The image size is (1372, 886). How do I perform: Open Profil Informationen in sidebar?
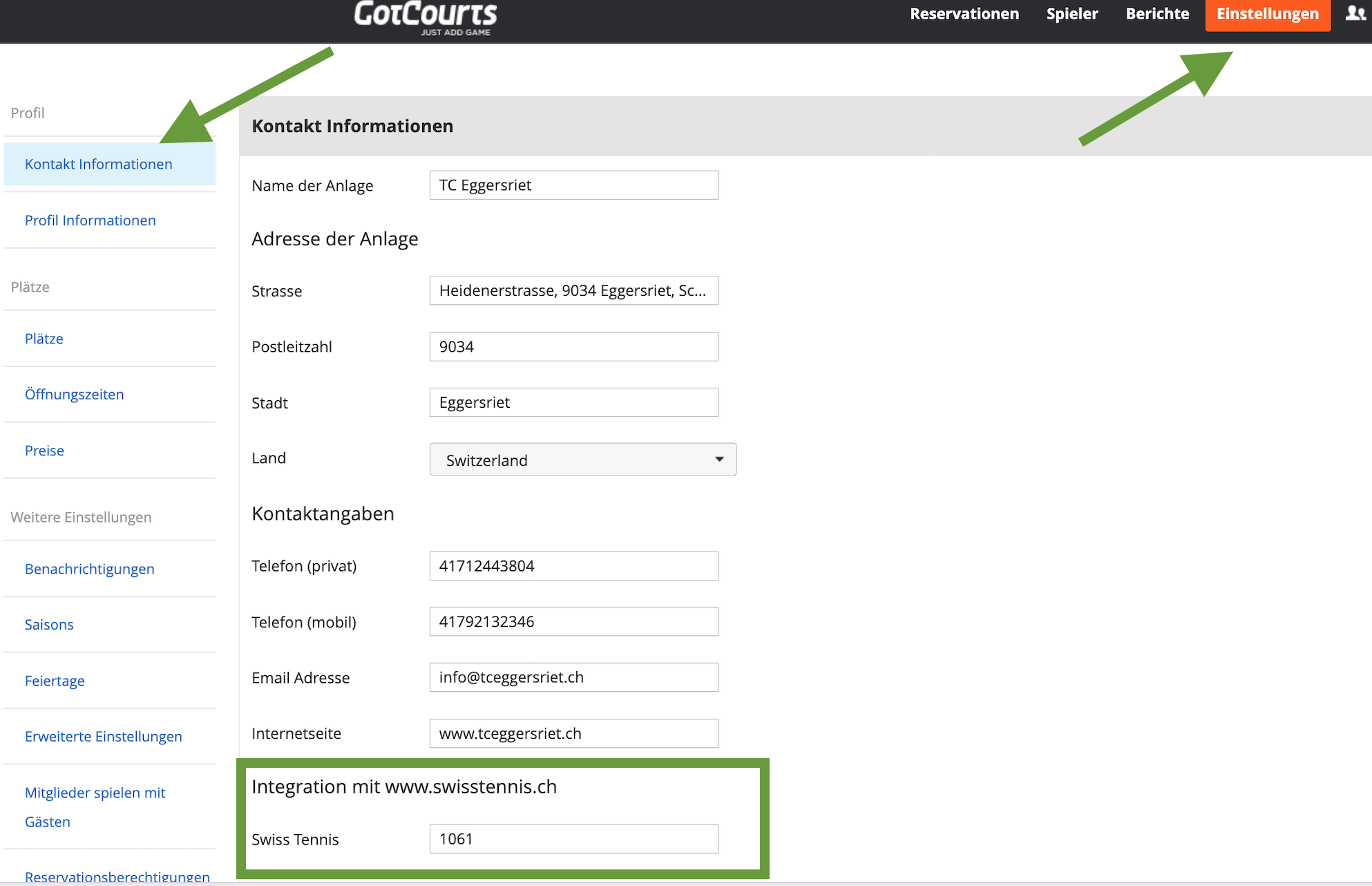click(90, 220)
